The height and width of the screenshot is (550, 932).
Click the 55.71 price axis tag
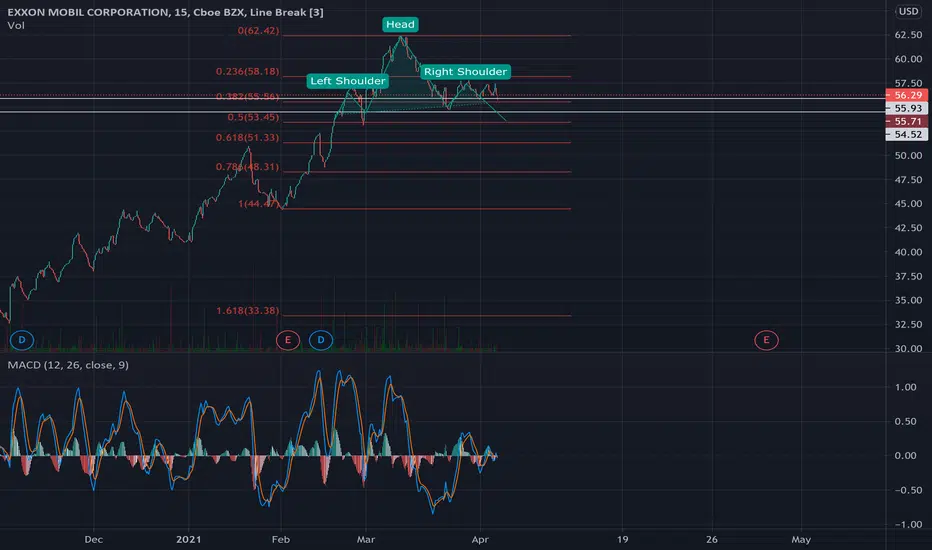point(907,121)
